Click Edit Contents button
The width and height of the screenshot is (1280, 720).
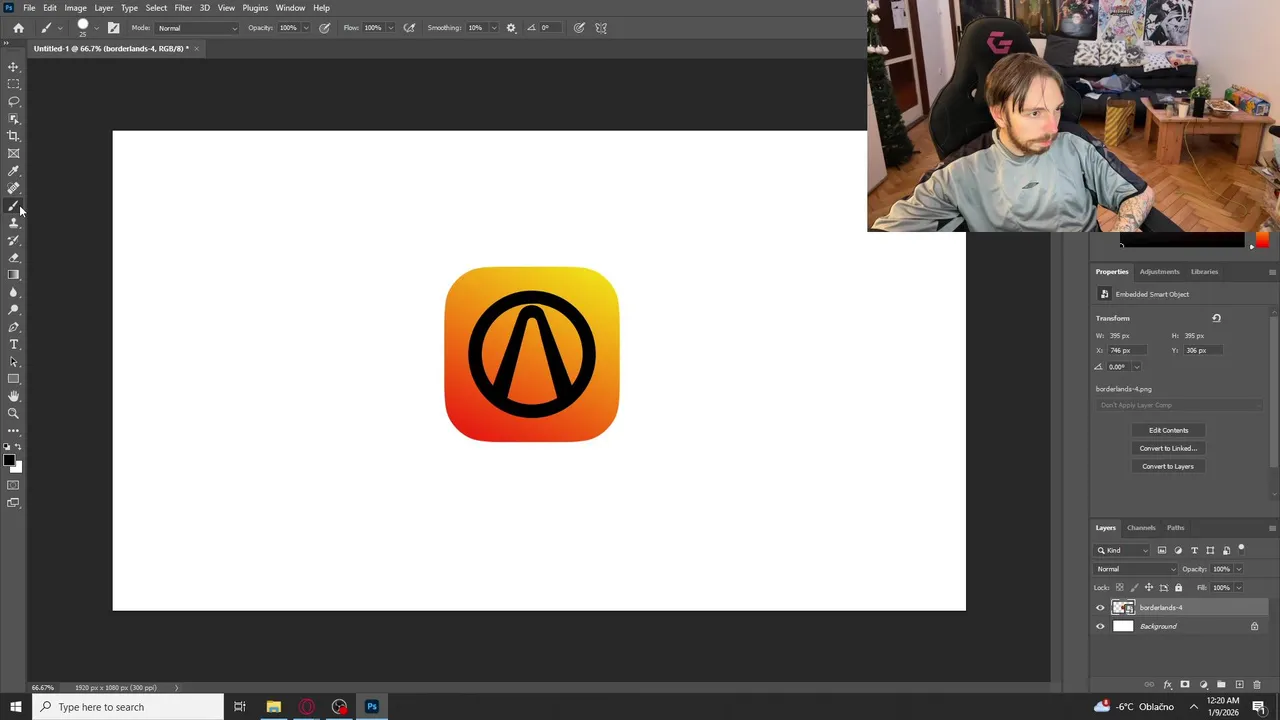1168,430
